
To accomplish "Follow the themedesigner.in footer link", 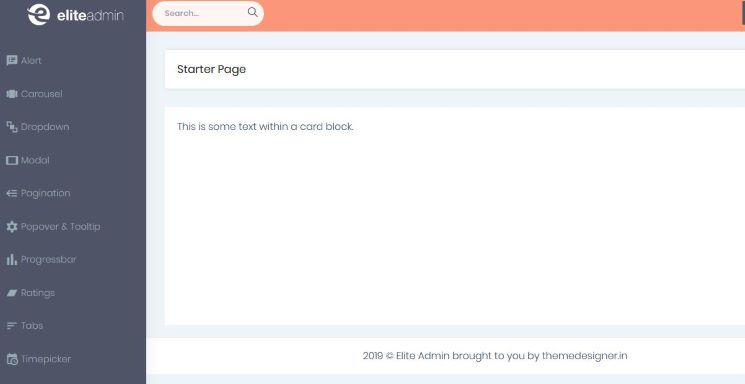I will click(584, 355).
